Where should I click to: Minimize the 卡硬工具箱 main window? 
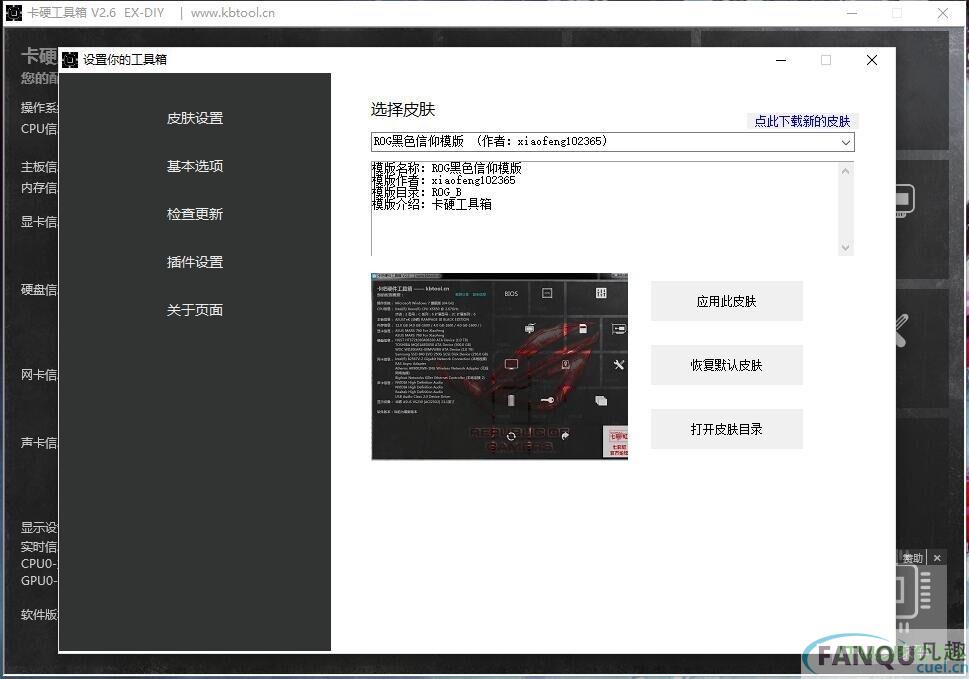tap(852, 13)
